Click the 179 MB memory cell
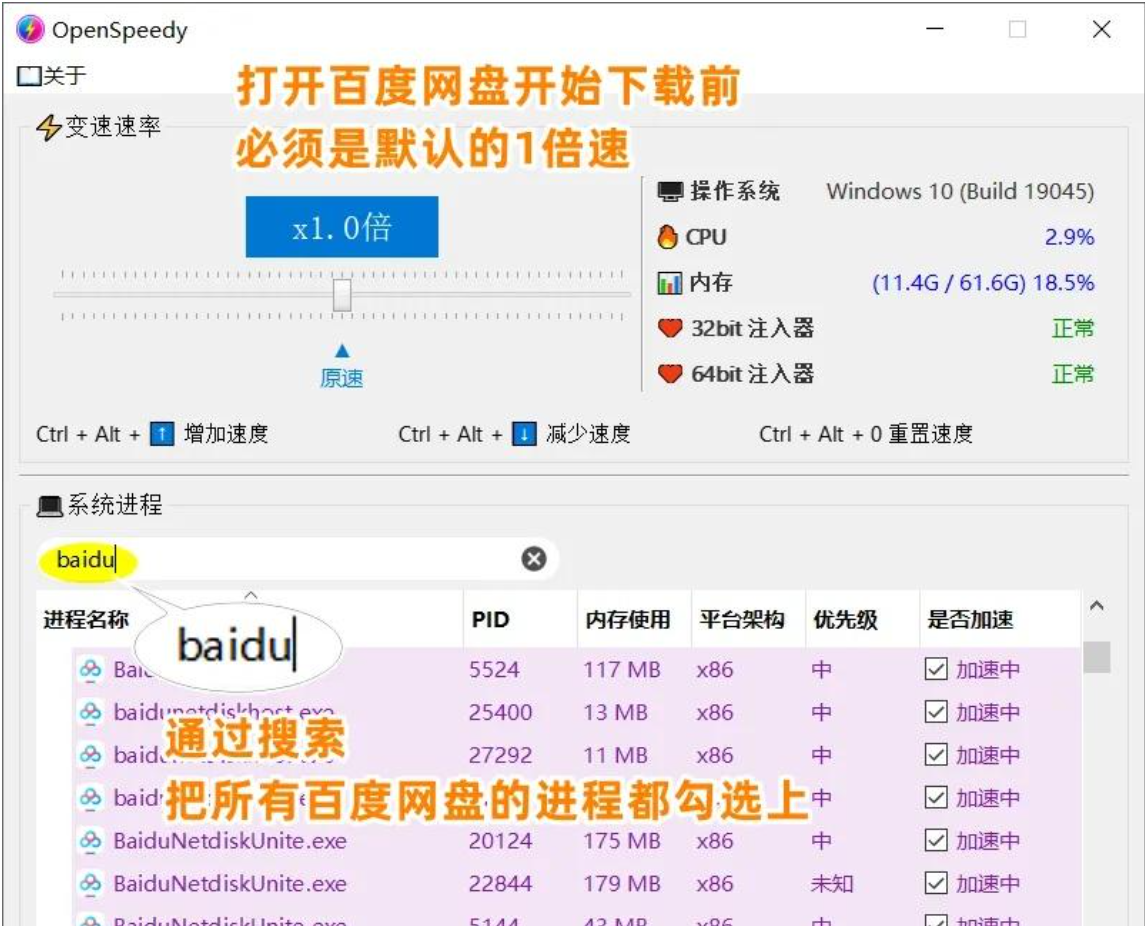Image resolution: width=1145 pixels, height=926 pixels. point(621,884)
